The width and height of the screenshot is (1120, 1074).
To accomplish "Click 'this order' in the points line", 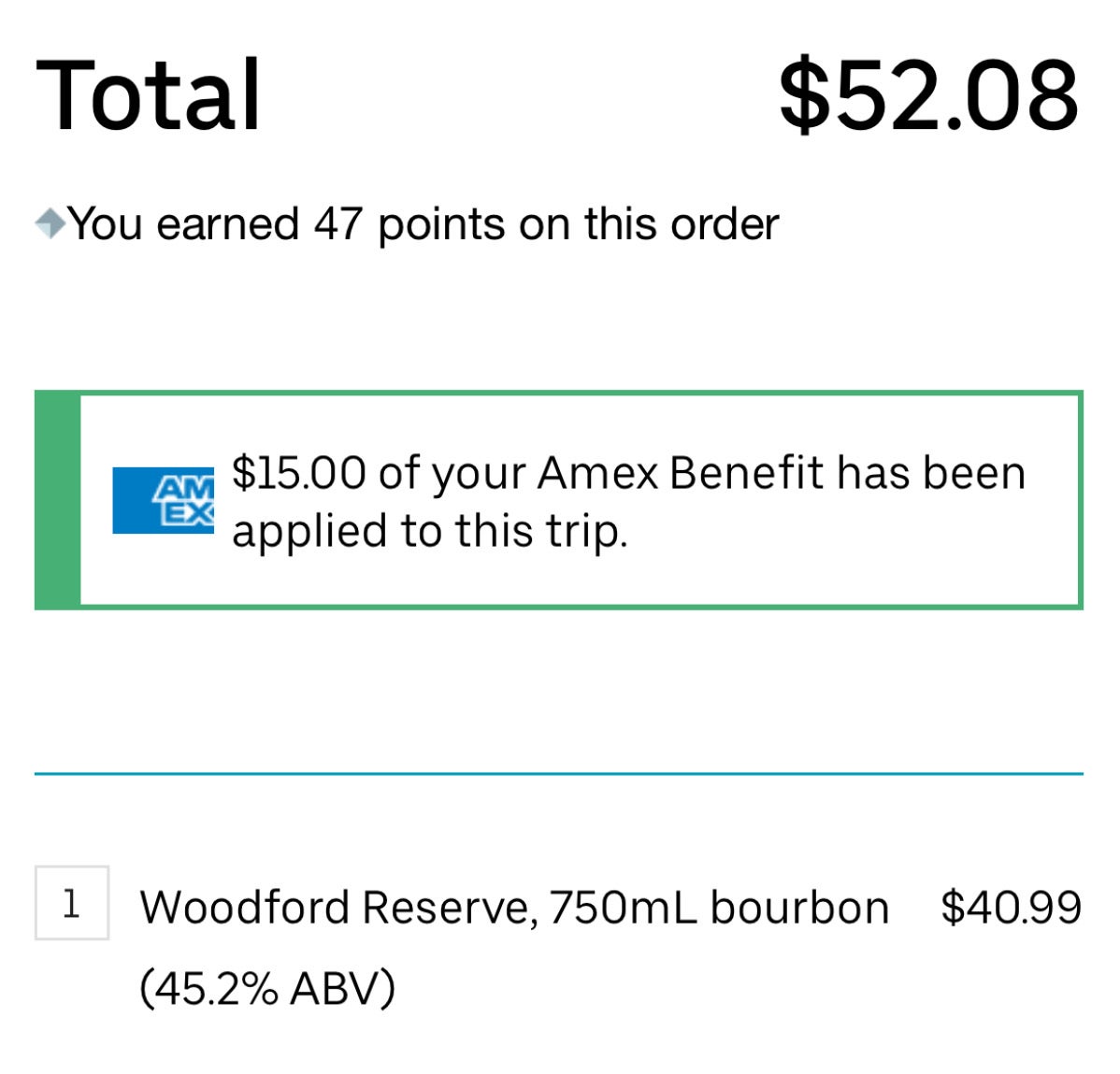I will point(682,223).
